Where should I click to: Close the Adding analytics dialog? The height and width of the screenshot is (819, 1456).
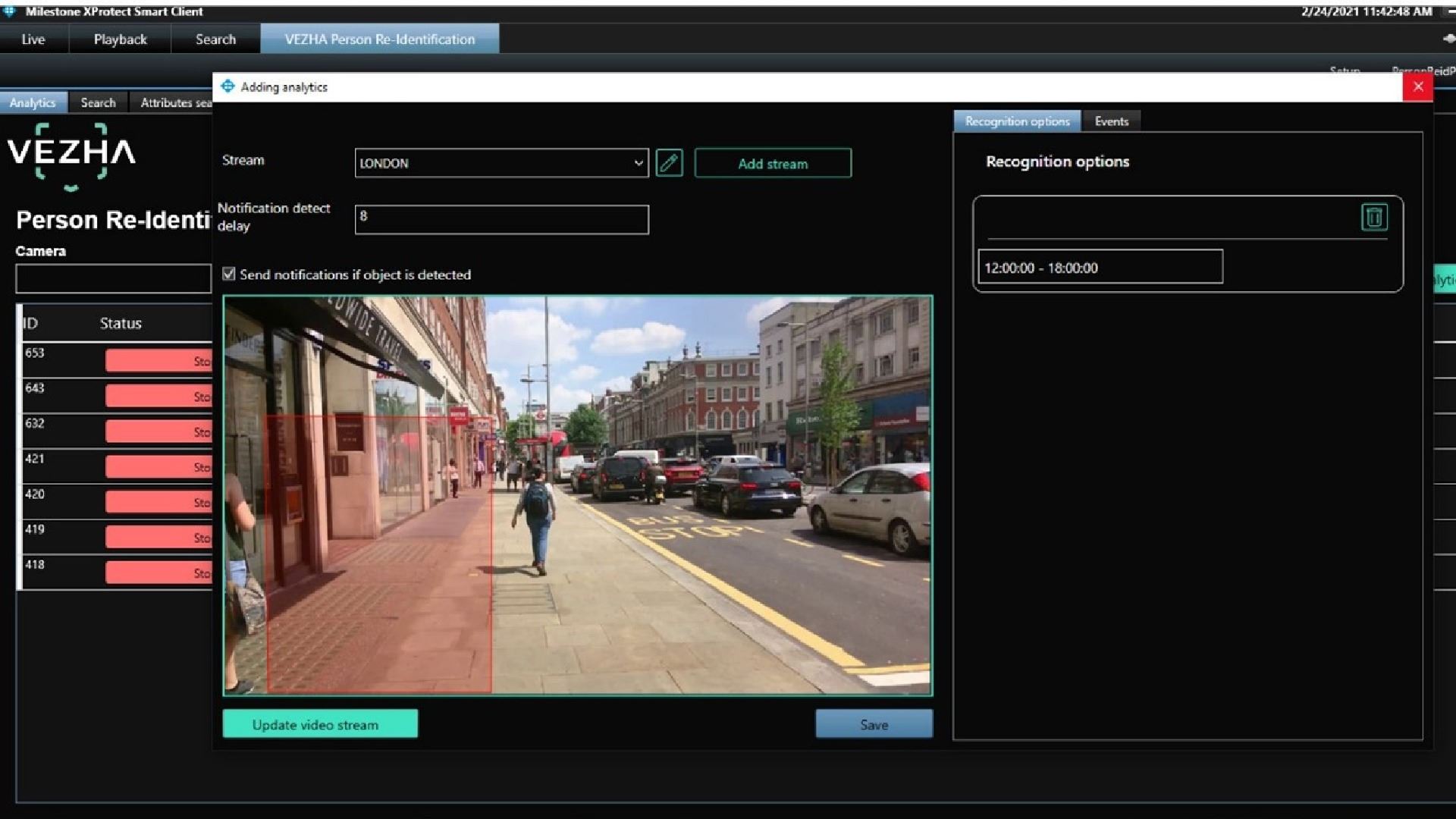[1417, 86]
